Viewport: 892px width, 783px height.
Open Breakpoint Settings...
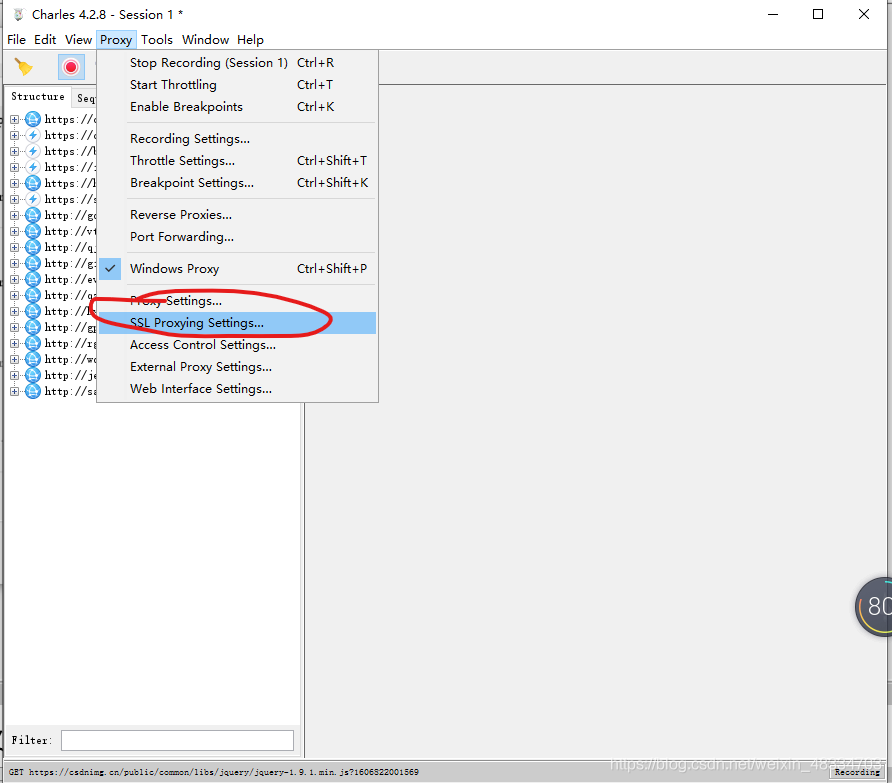point(237,183)
